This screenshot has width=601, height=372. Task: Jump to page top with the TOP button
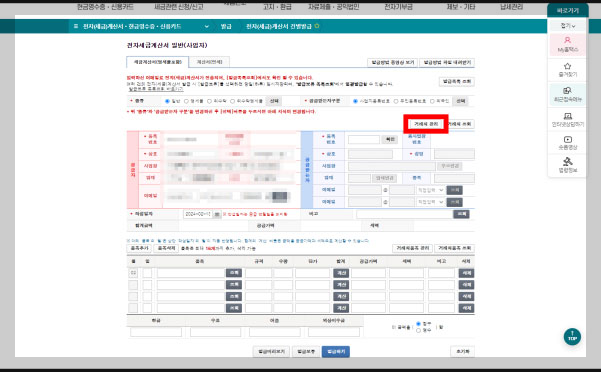(x=572, y=336)
